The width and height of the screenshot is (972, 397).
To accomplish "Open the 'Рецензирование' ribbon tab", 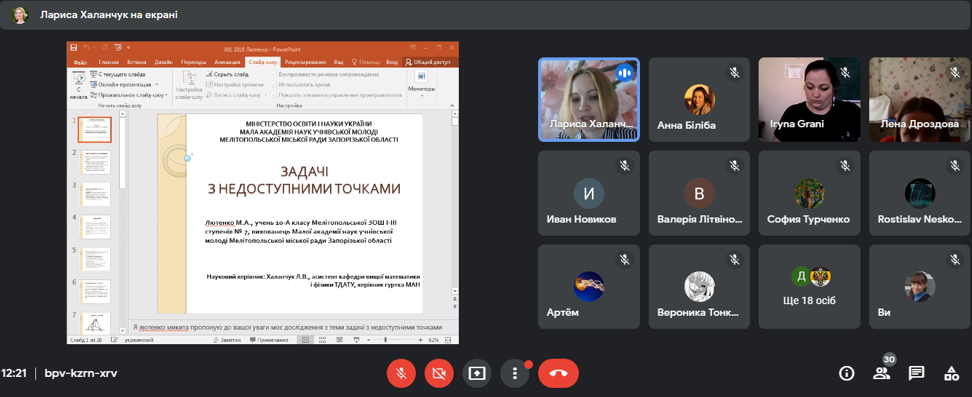I will (x=306, y=62).
